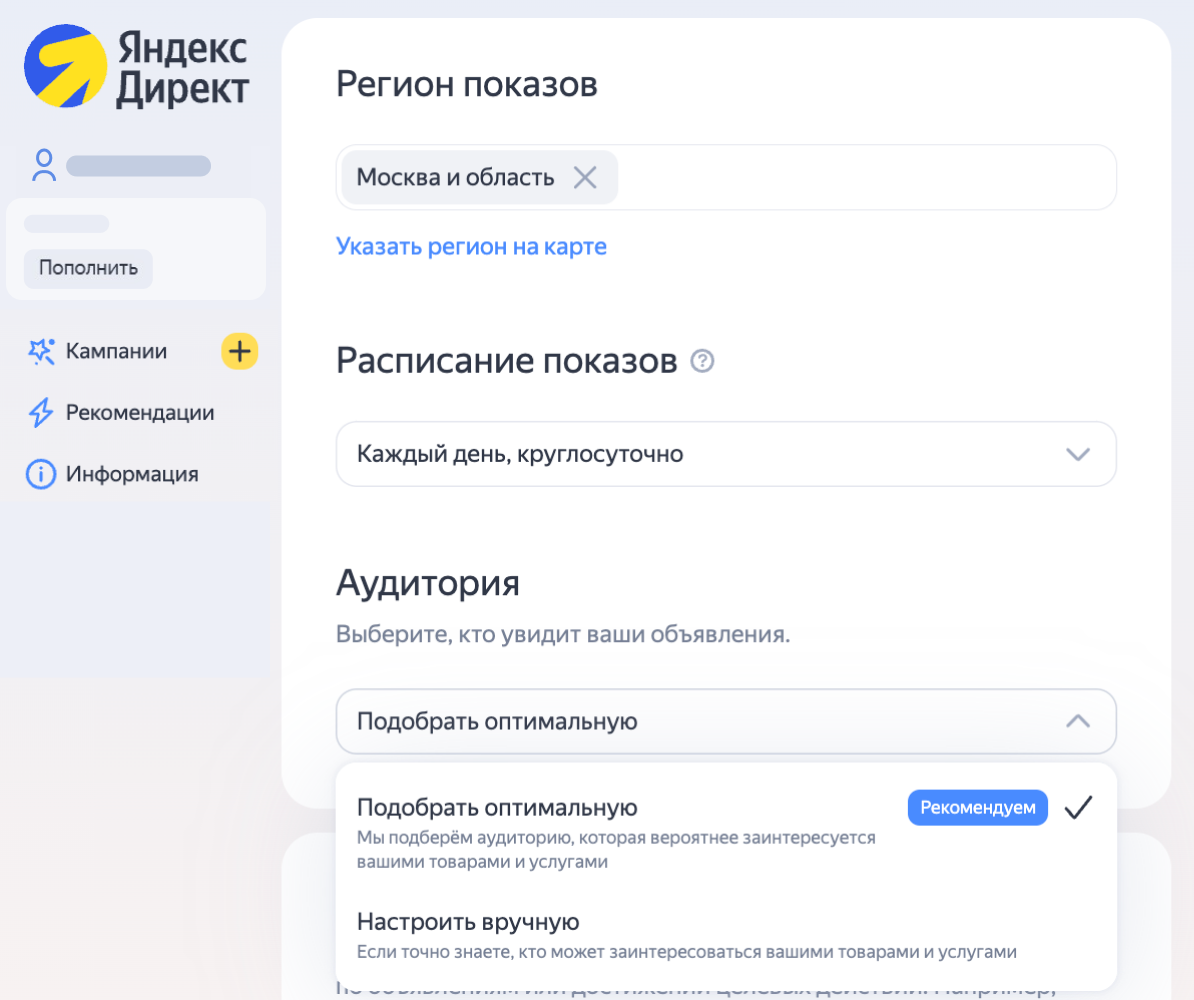Follow the Указать регион на карте link
Image resolution: width=1194 pixels, height=1000 pixels.
(x=471, y=247)
